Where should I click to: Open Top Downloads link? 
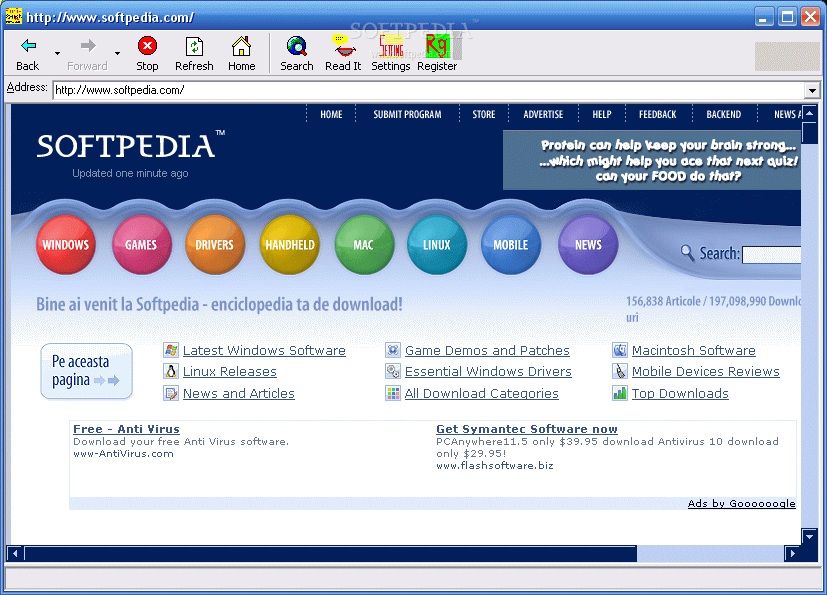680,394
